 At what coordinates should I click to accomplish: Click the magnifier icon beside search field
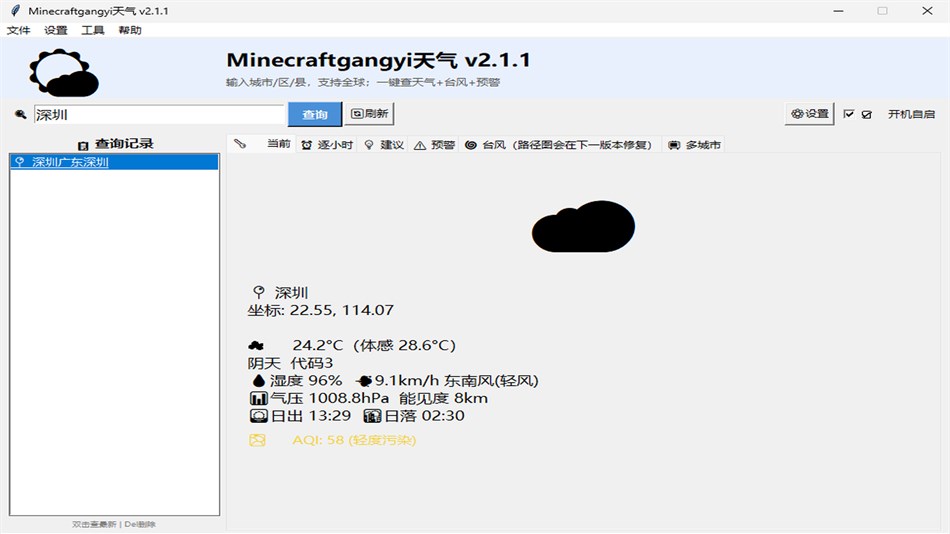point(21,114)
